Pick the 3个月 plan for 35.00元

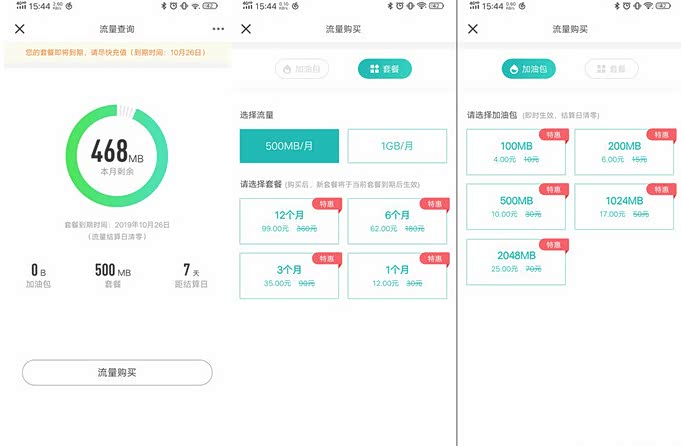[x=289, y=276]
